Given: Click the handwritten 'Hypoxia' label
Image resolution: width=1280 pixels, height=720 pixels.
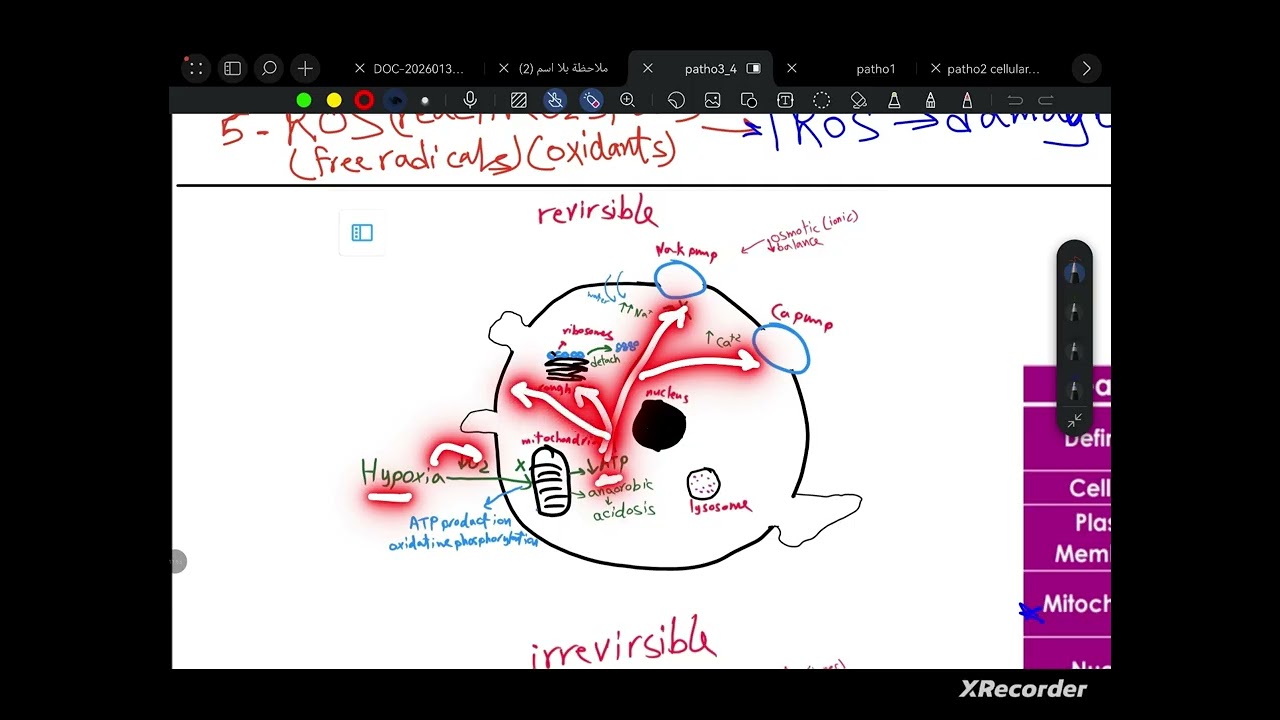Looking at the screenshot, I should coord(403,473).
